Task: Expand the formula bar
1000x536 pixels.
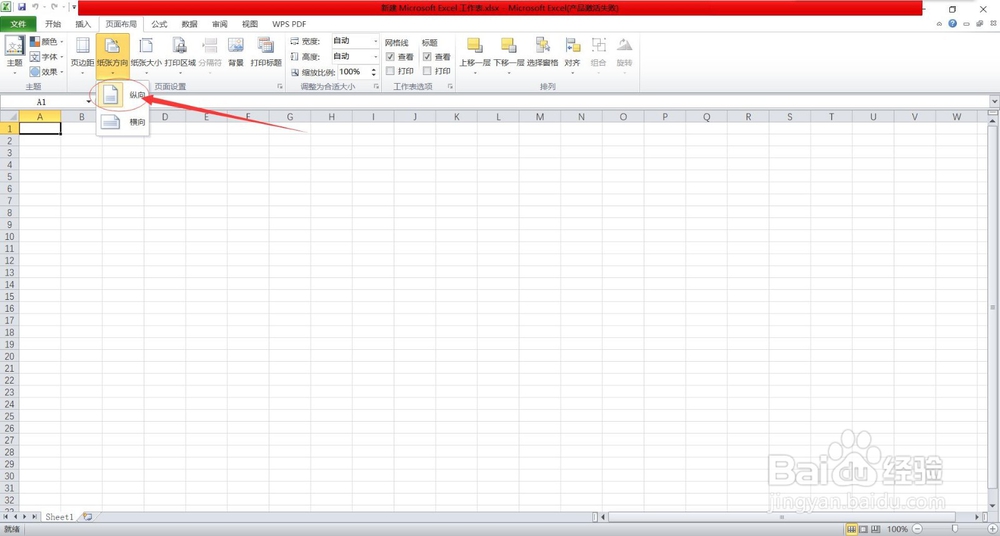Action: [994, 102]
